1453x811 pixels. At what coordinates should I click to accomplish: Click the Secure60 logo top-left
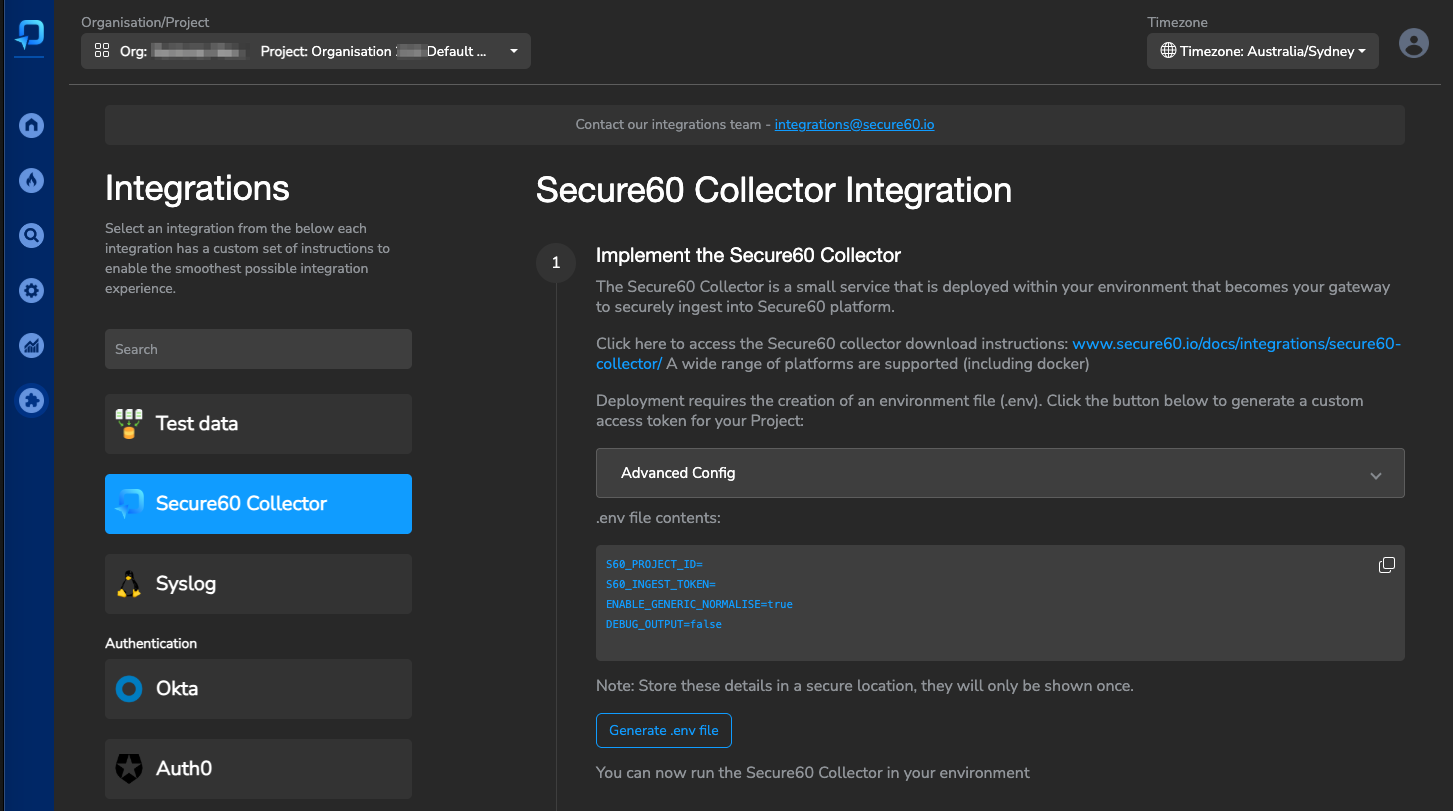coord(28,35)
